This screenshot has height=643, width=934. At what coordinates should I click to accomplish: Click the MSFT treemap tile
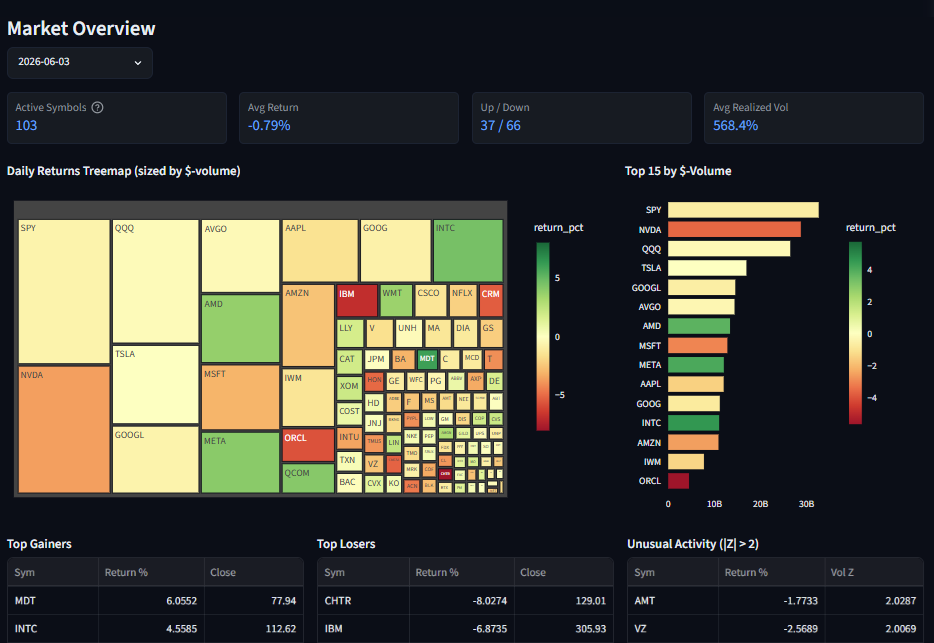point(240,397)
